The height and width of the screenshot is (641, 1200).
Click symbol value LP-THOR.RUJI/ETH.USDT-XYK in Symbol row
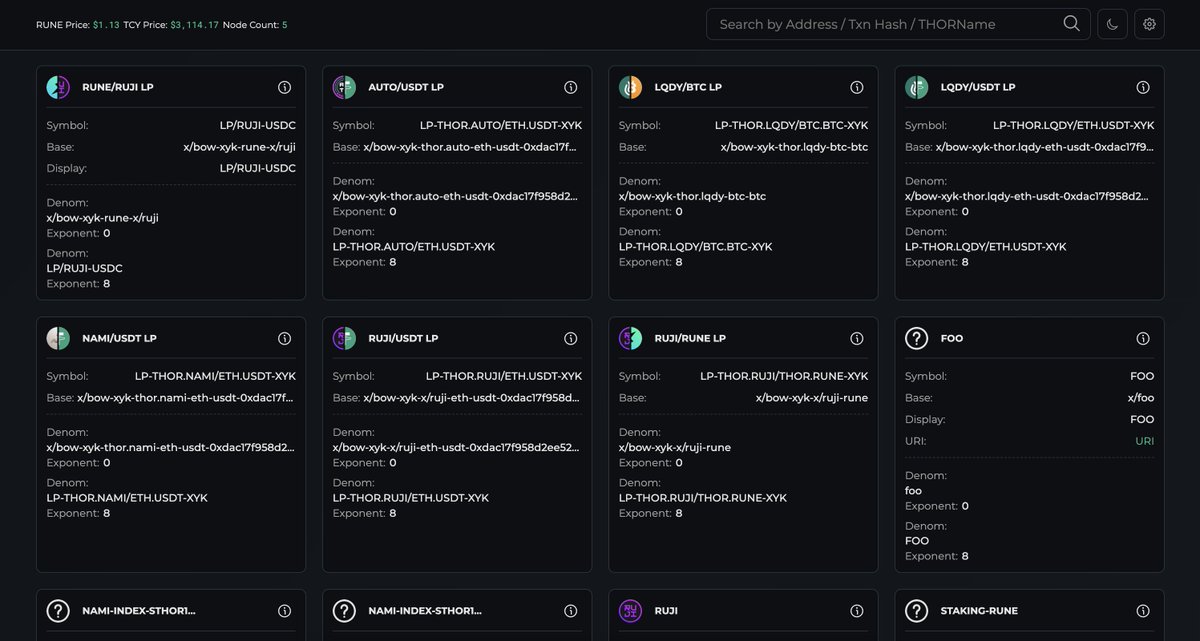pos(504,377)
